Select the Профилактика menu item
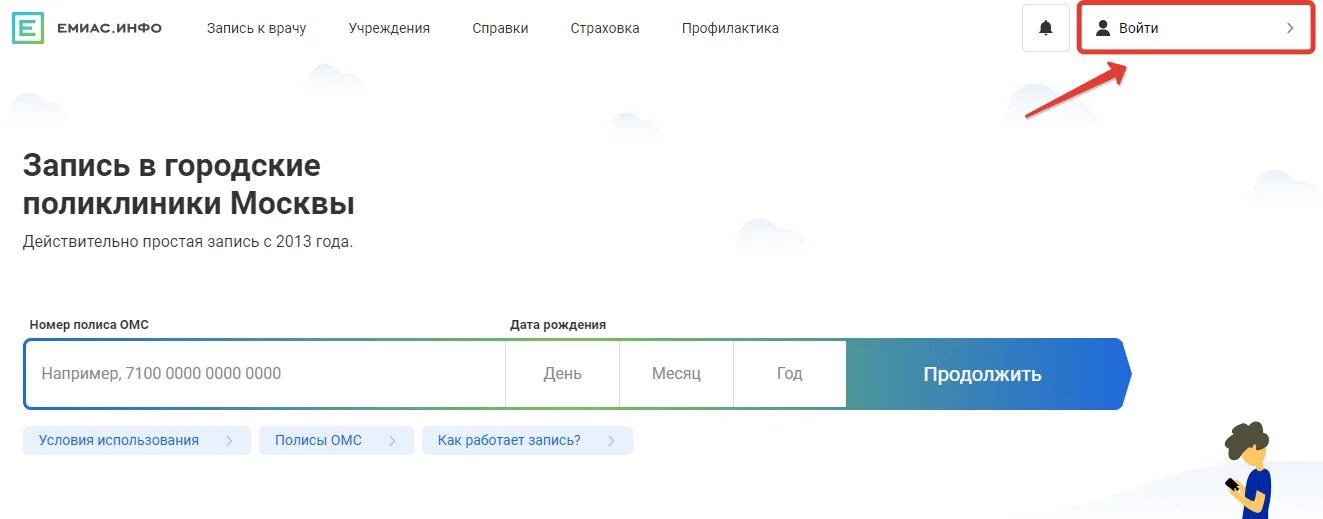 point(730,28)
